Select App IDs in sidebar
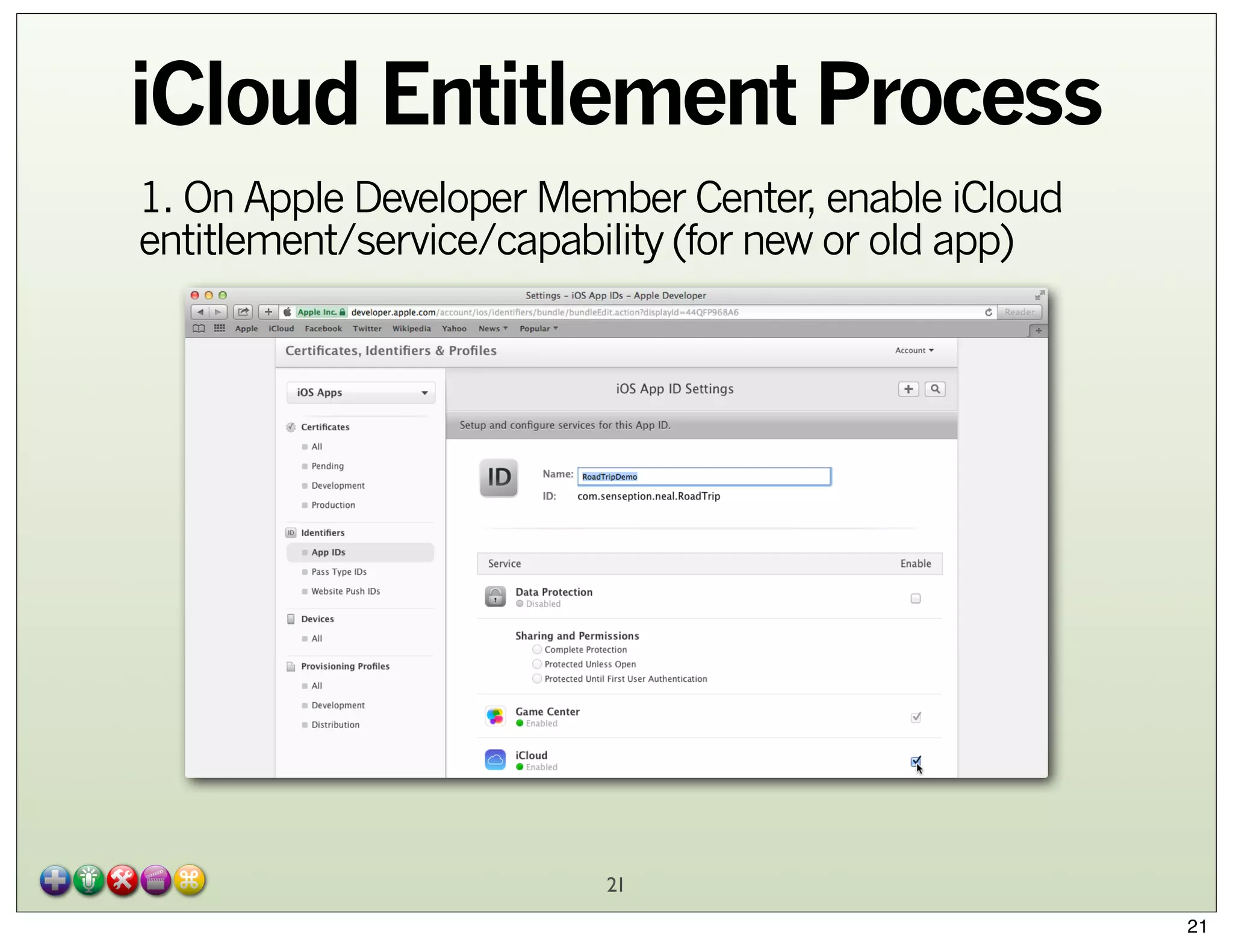The image size is (1233, 952). click(x=360, y=552)
